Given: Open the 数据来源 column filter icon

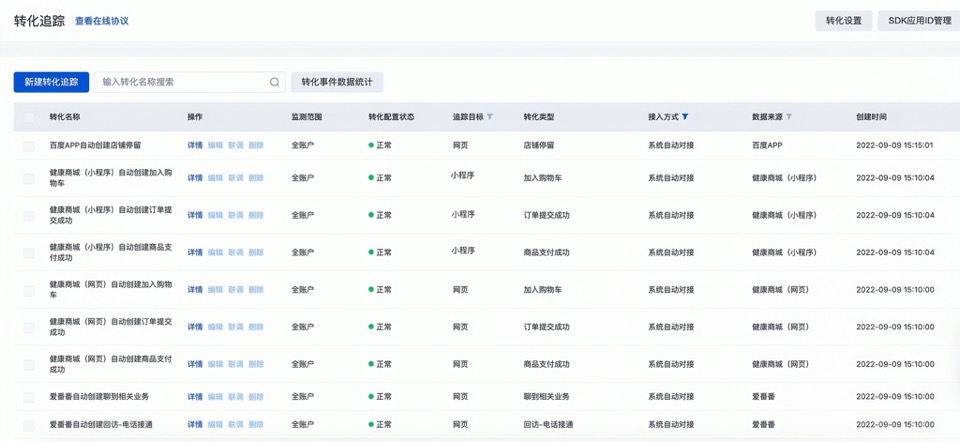Looking at the screenshot, I should (x=789, y=117).
